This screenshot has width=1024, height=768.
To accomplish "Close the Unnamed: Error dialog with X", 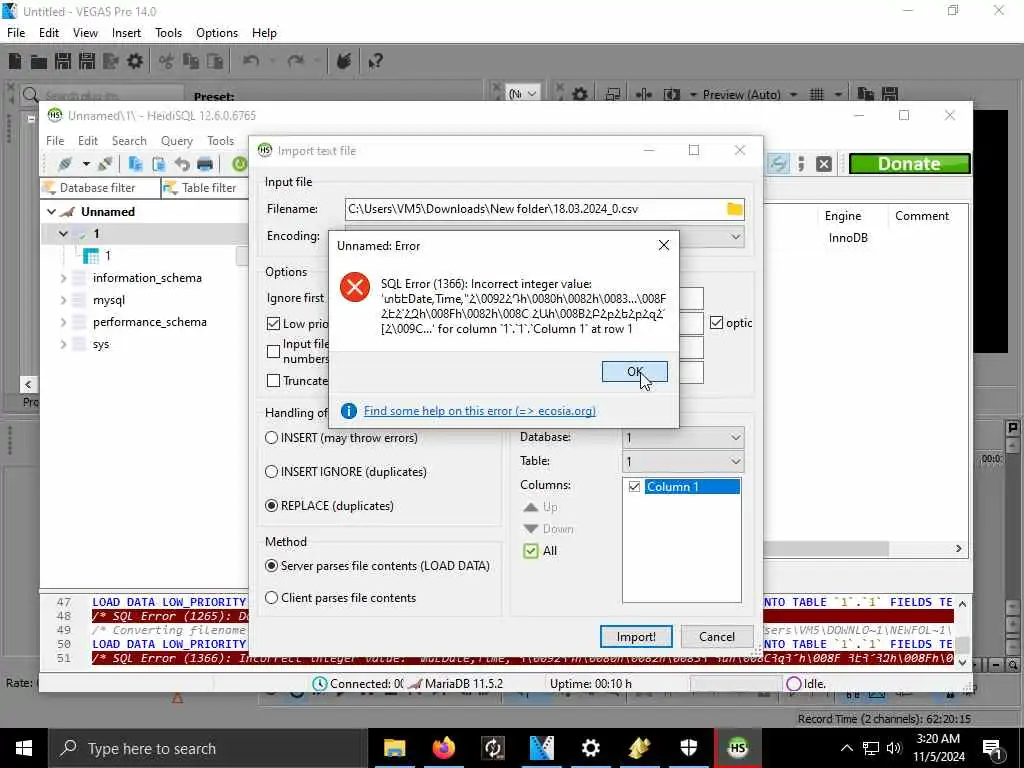I will [x=664, y=246].
